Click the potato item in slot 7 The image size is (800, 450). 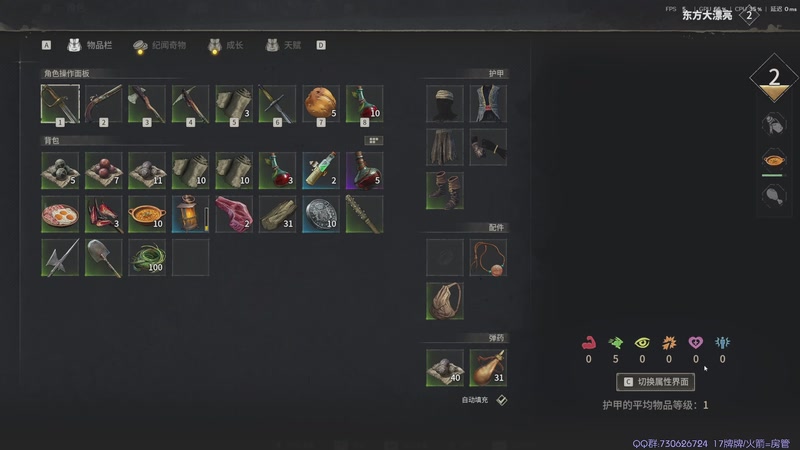(321, 104)
